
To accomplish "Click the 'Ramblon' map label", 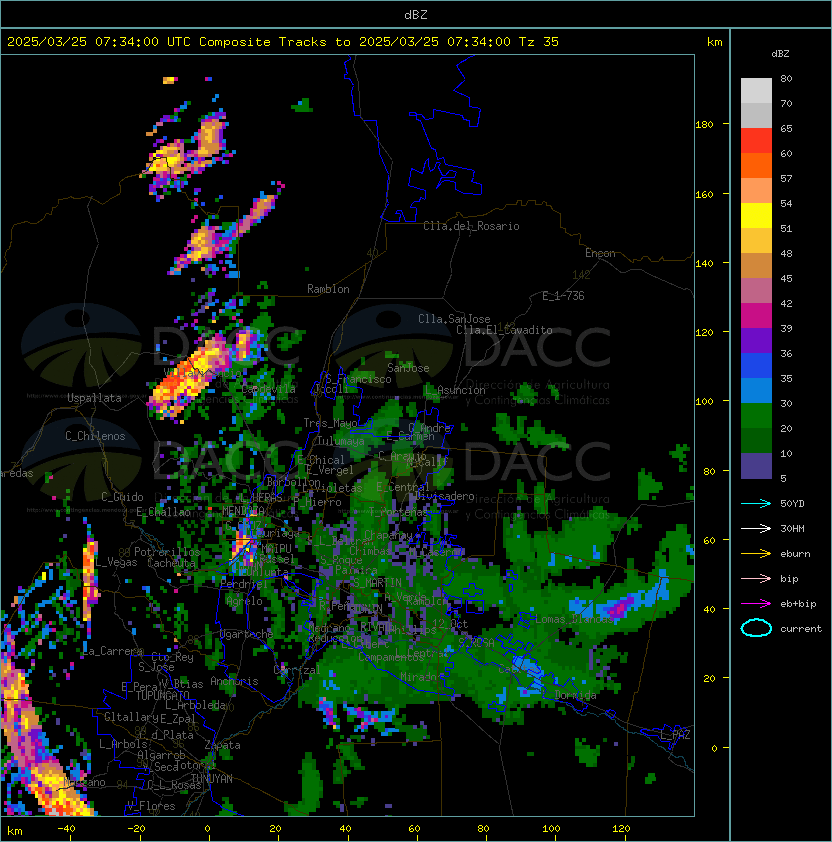I will click(328, 289).
